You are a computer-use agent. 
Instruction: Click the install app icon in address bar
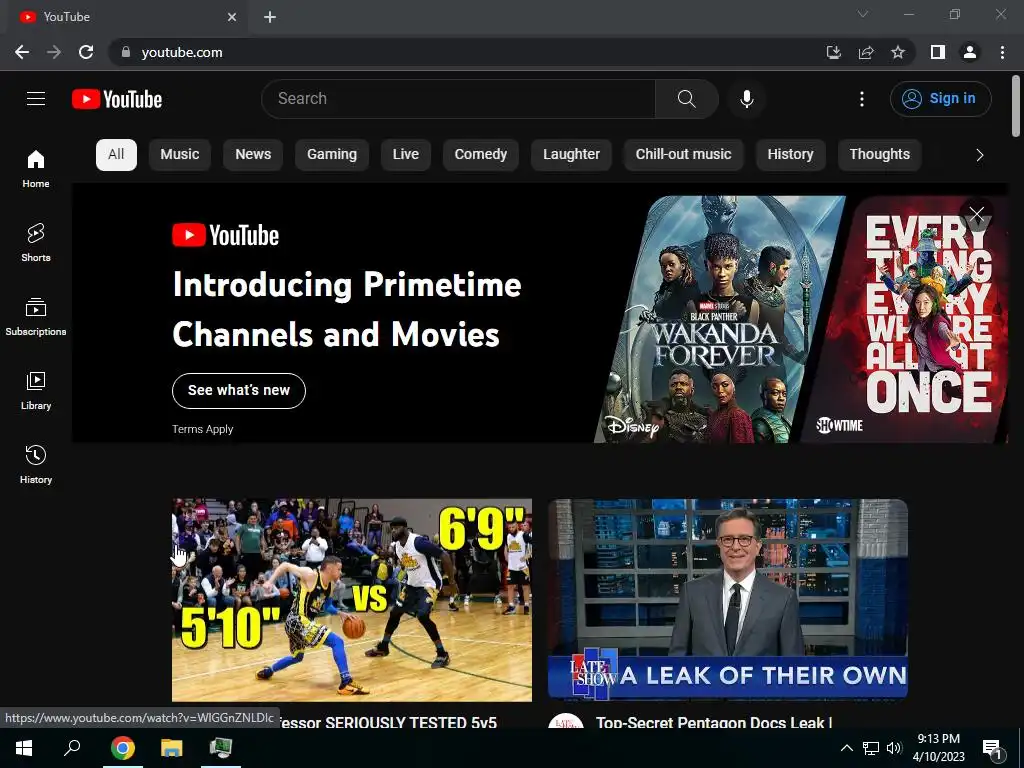coord(833,52)
